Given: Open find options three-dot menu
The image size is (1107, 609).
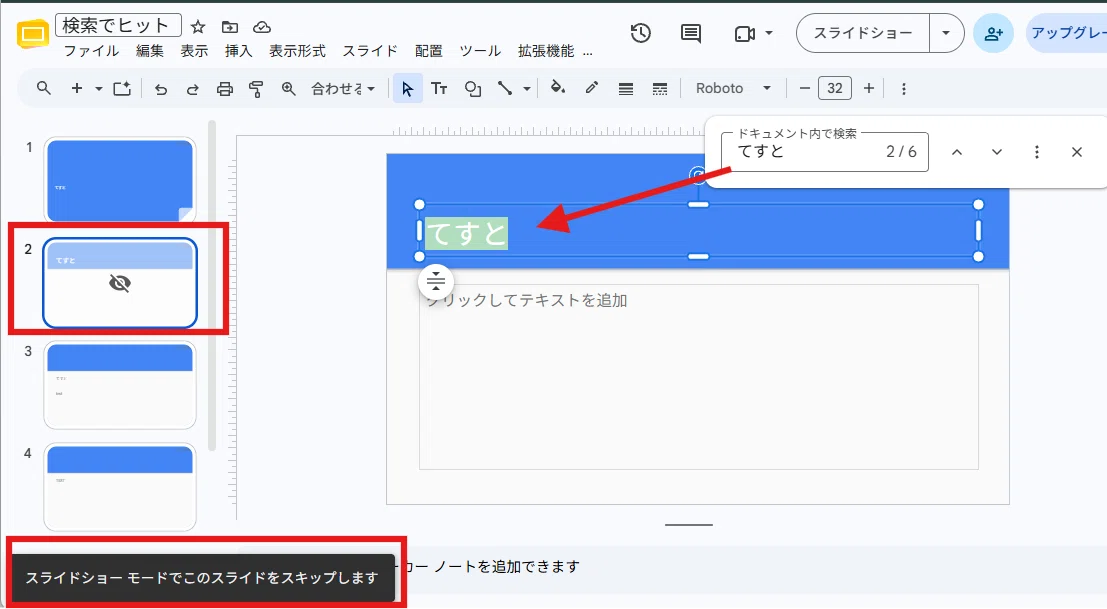Looking at the screenshot, I should 1036,152.
